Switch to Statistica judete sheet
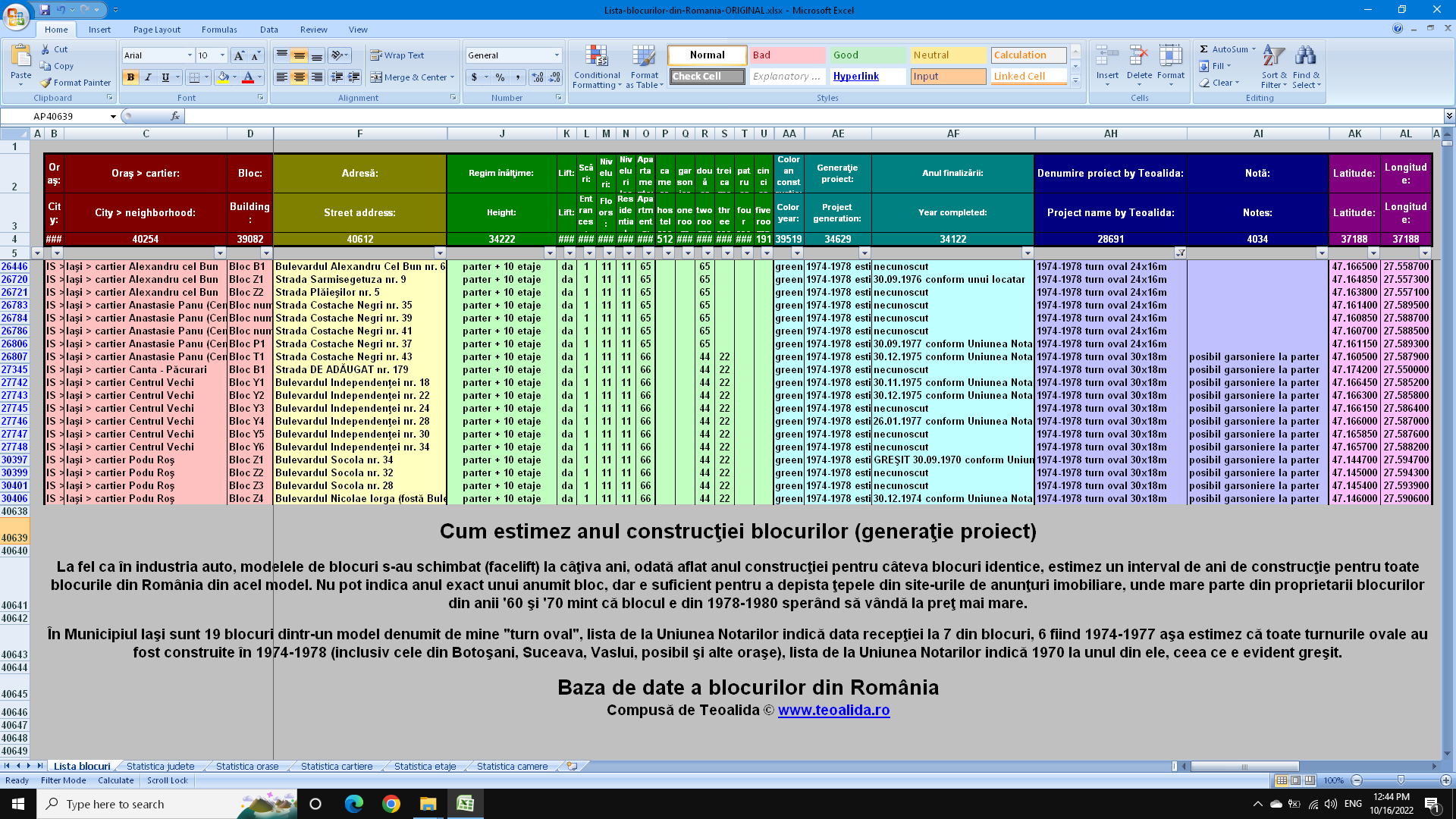 (x=160, y=767)
